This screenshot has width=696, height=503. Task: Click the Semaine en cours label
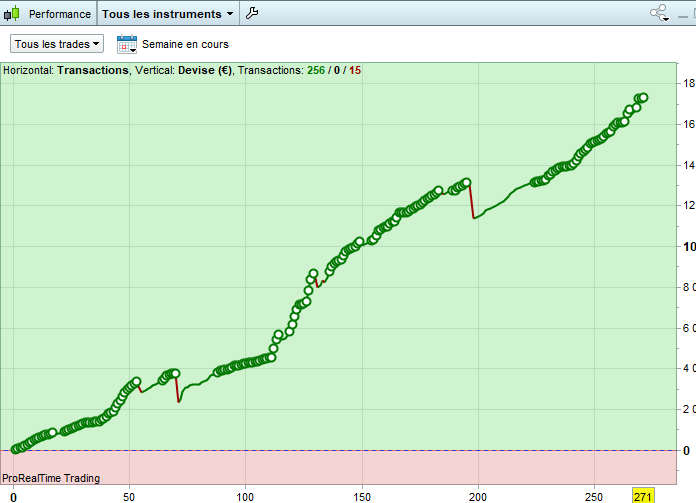(185, 44)
